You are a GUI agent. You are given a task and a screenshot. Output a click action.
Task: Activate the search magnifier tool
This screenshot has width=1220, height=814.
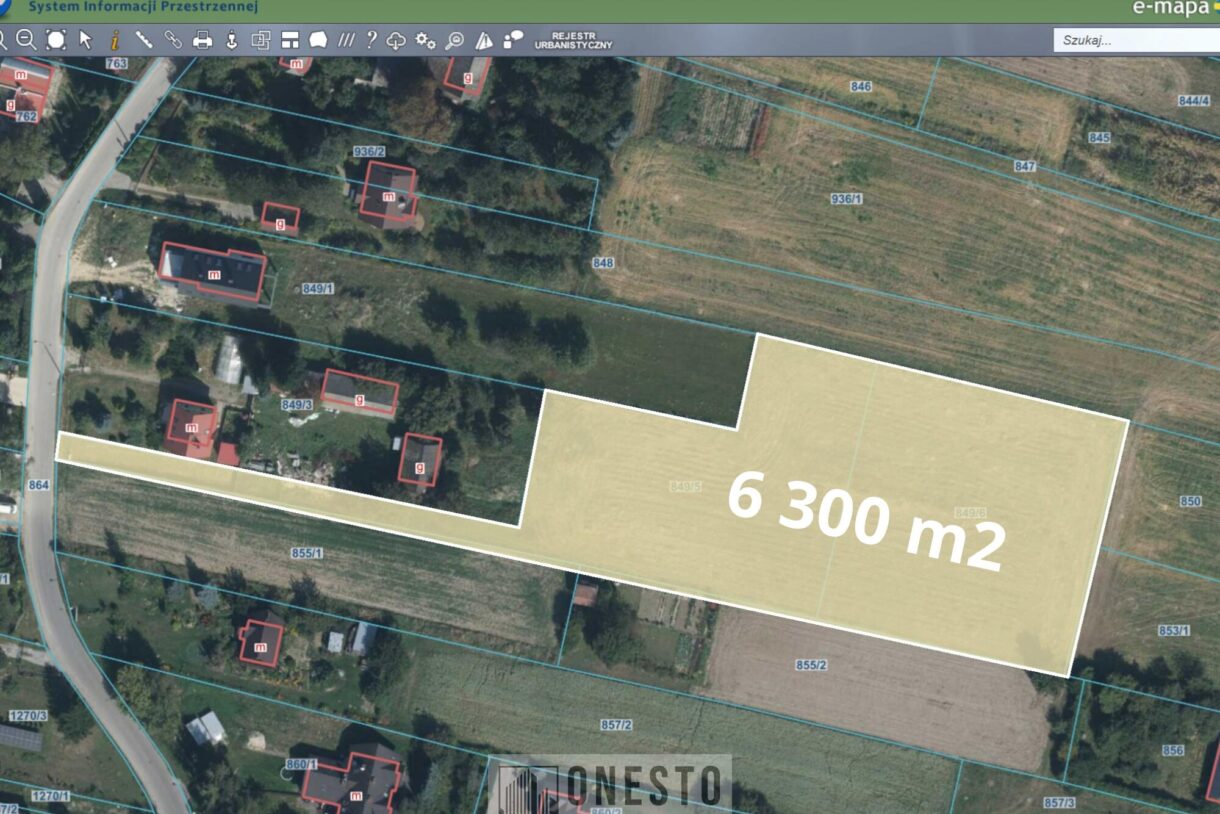tap(455, 42)
